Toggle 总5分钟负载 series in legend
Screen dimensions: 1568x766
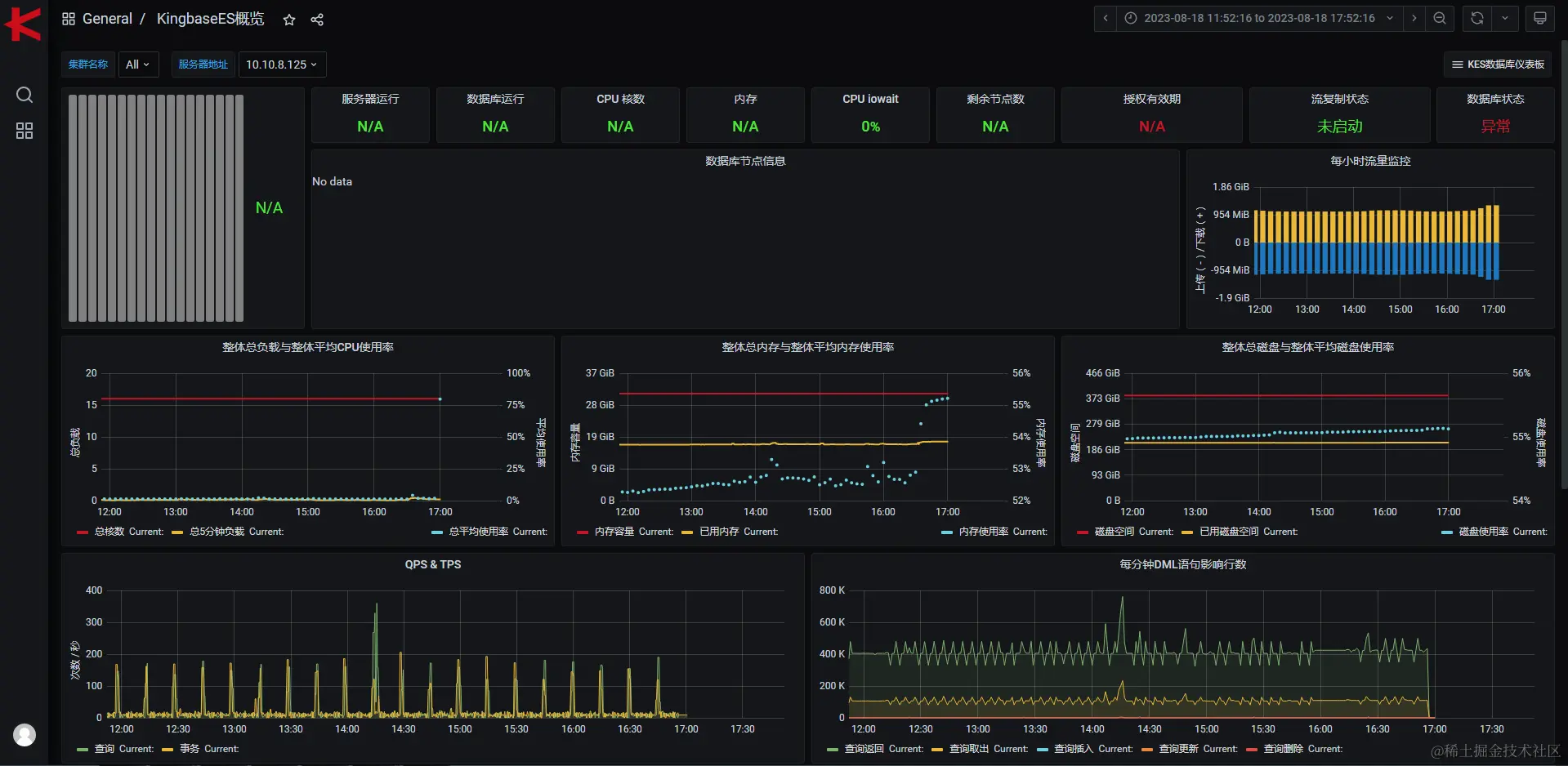coord(217,532)
